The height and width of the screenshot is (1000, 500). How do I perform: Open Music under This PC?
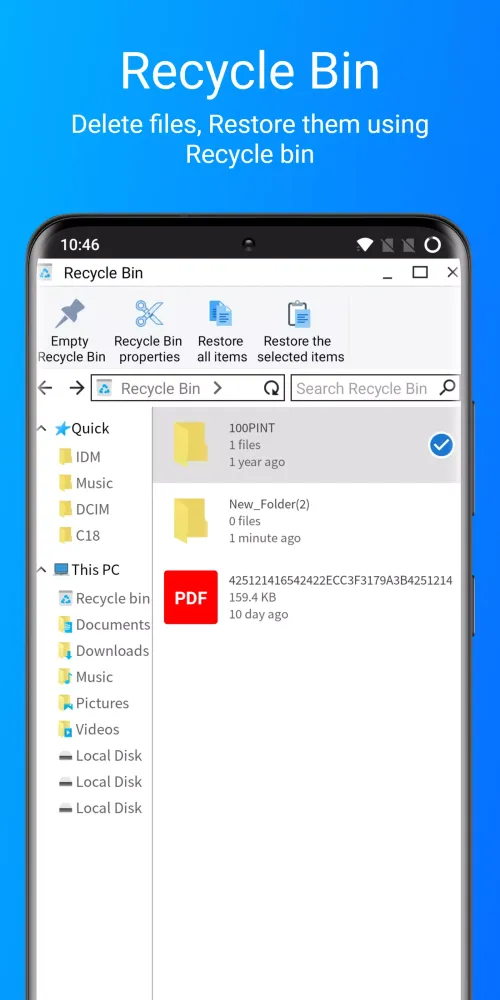[86, 677]
